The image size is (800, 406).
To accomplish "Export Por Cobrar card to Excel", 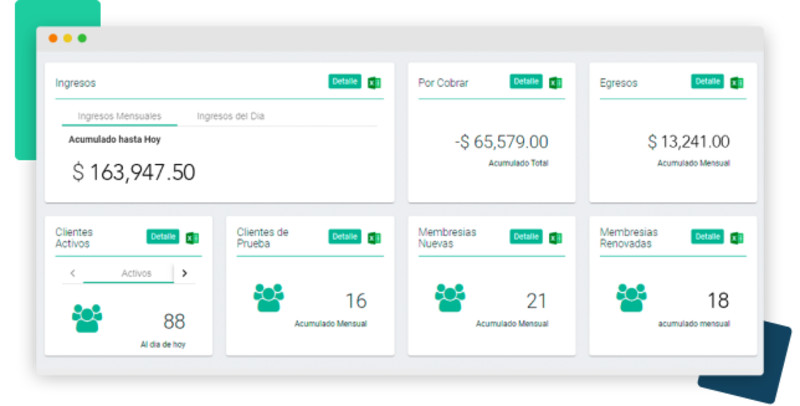I will pyautogui.click(x=555, y=83).
